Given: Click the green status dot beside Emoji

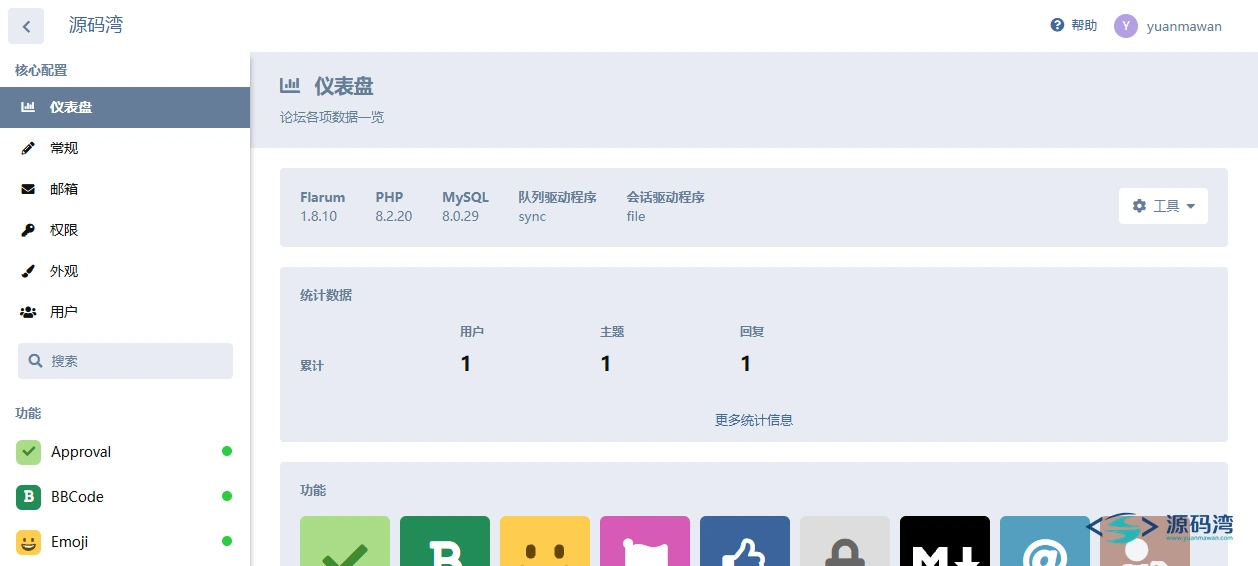Looking at the screenshot, I should tap(227, 541).
